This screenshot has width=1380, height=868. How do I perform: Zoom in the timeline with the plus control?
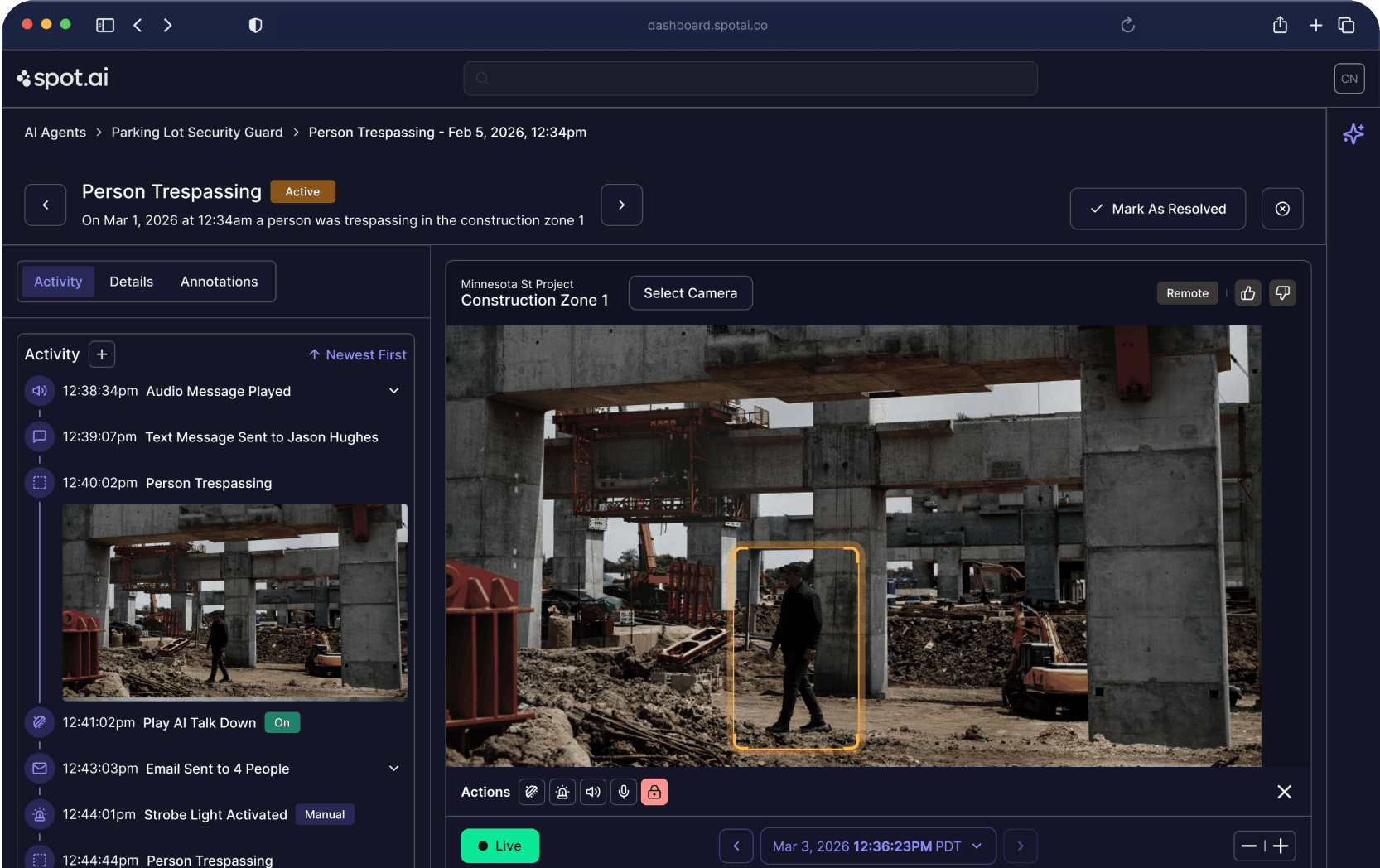click(1281, 846)
